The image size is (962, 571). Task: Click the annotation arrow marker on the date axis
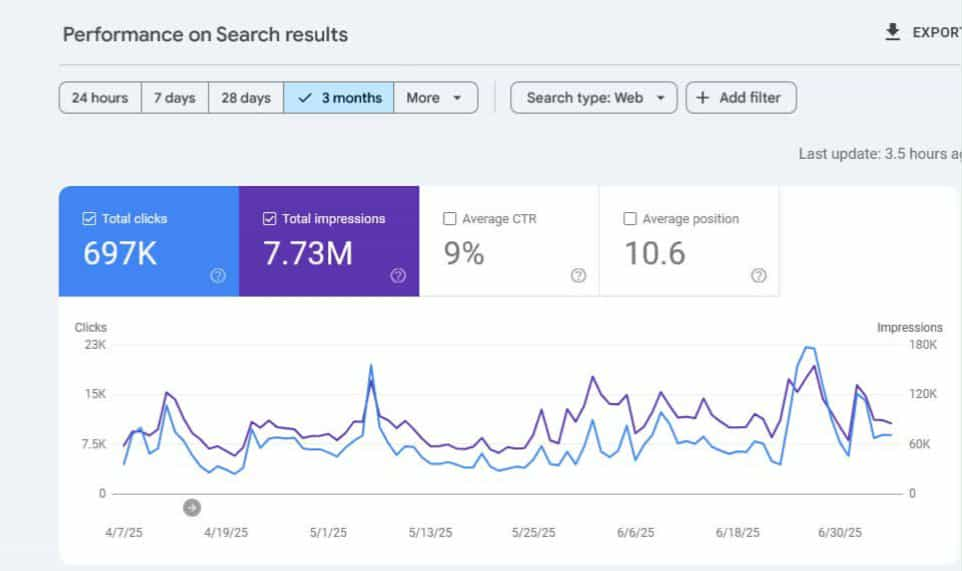coord(192,508)
